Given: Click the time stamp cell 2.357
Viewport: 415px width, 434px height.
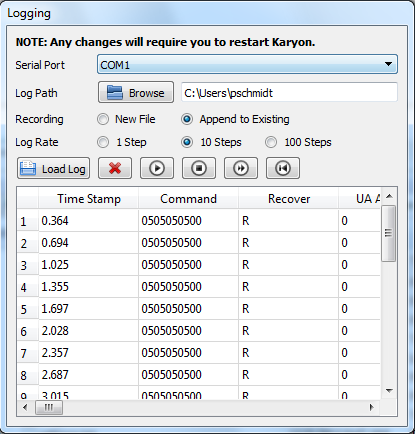Looking at the screenshot, I should (88, 353).
